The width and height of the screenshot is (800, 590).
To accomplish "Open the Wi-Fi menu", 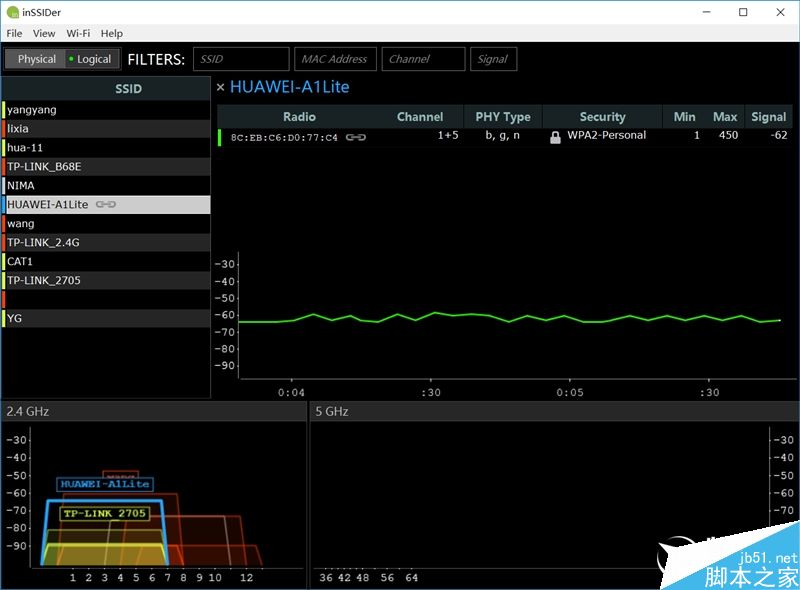I will tap(78, 34).
